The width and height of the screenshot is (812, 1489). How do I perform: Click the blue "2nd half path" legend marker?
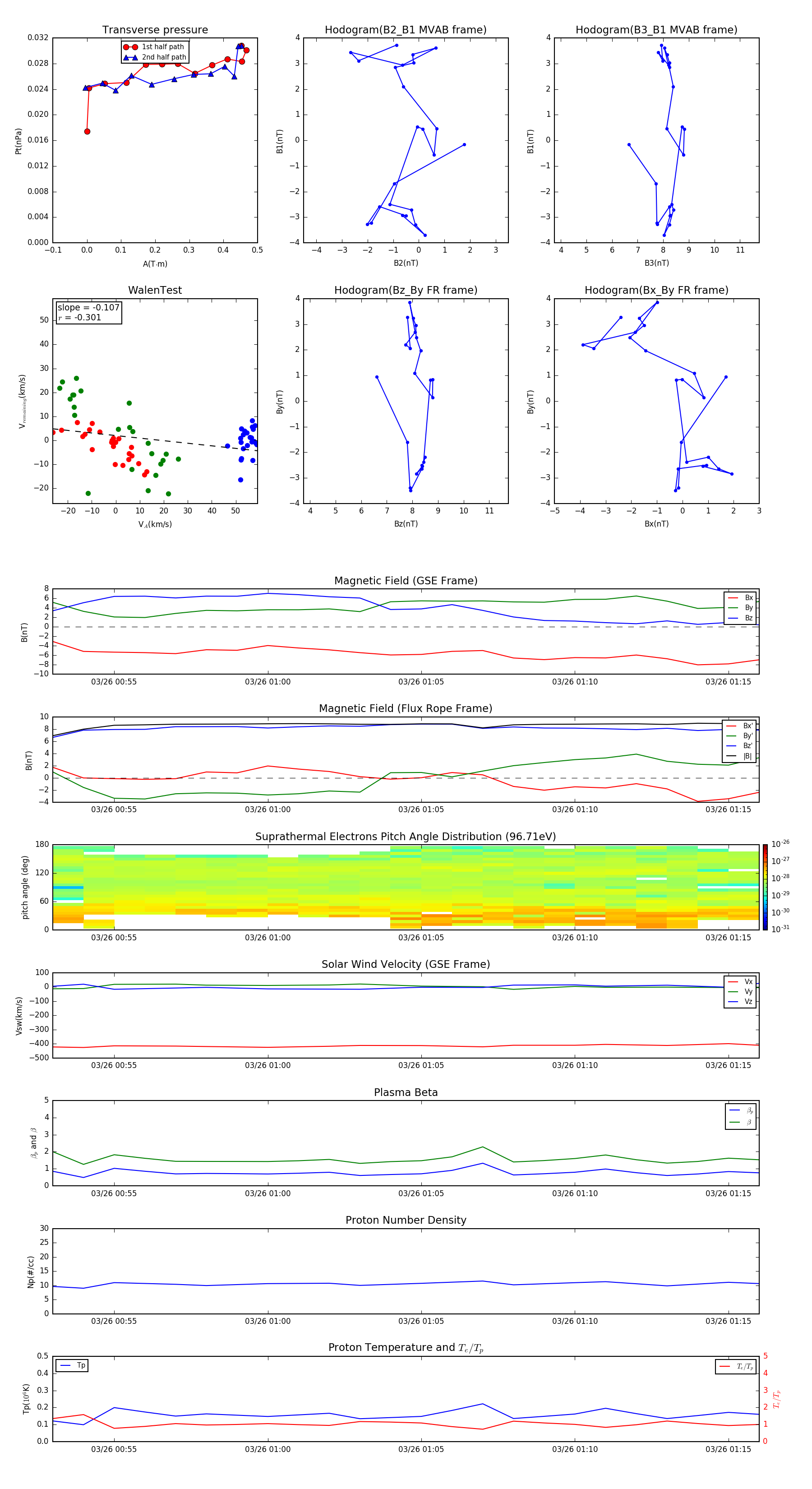click(x=131, y=57)
